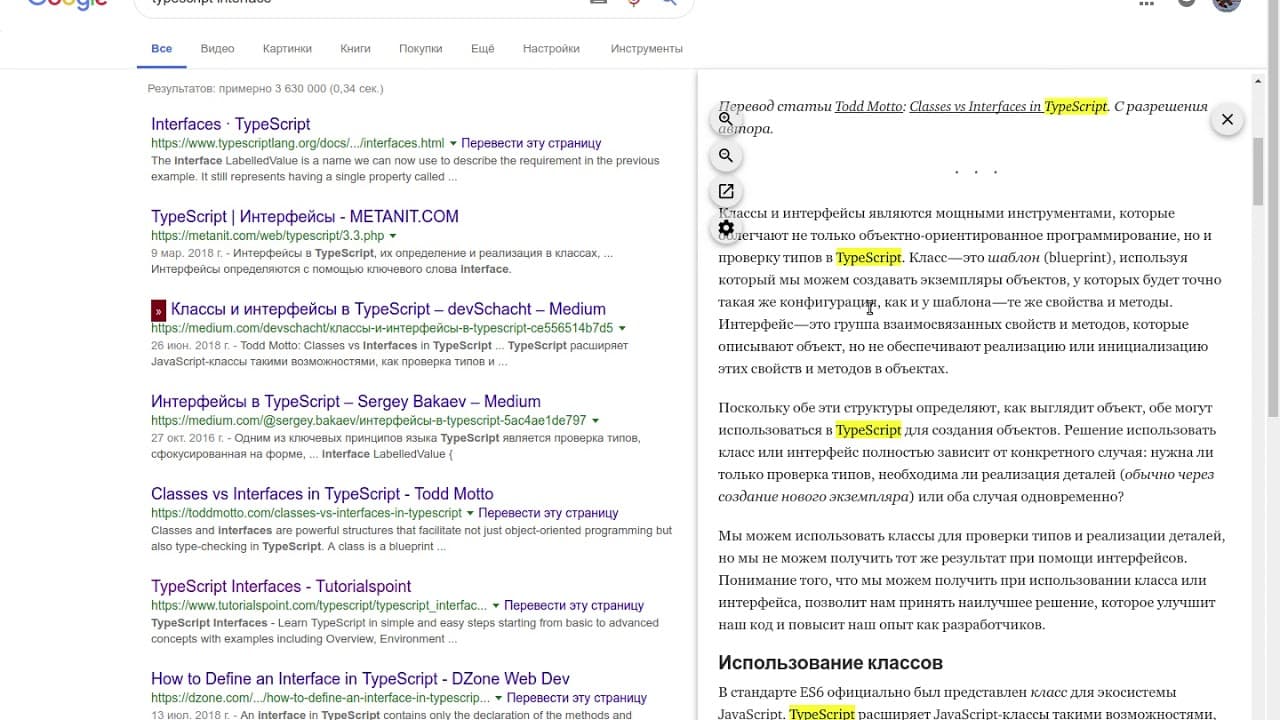
Task: Expand options arrow for tutorialspoint.com result
Action: [496, 606]
